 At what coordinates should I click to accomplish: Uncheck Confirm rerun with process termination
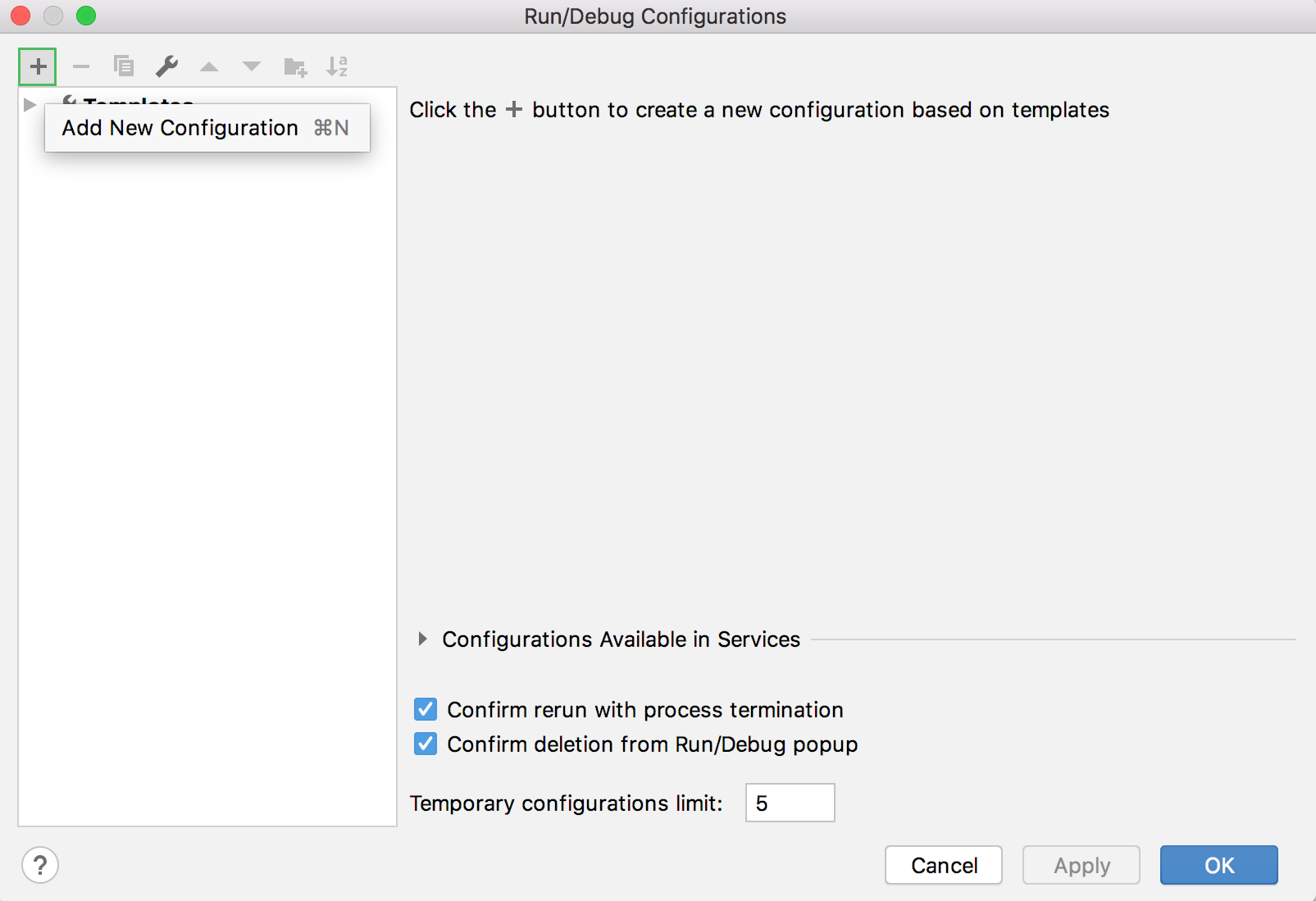point(425,709)
